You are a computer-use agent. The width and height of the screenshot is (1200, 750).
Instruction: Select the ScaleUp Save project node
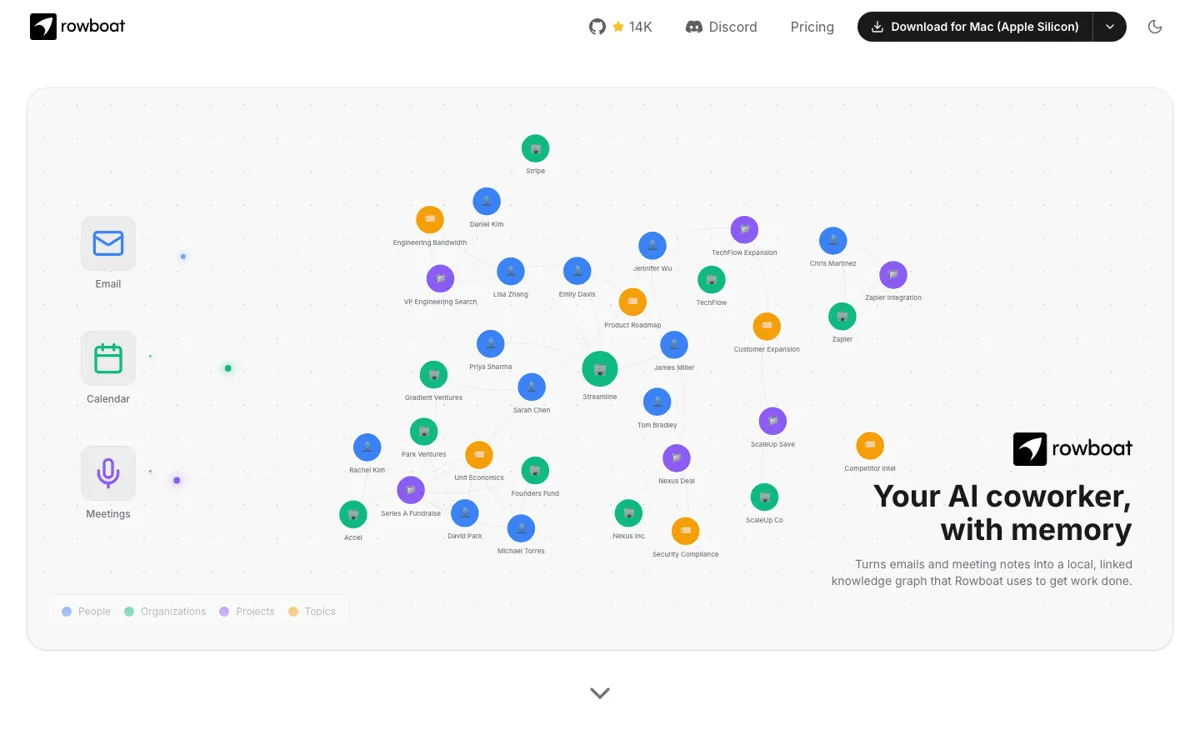click(773, 421)
